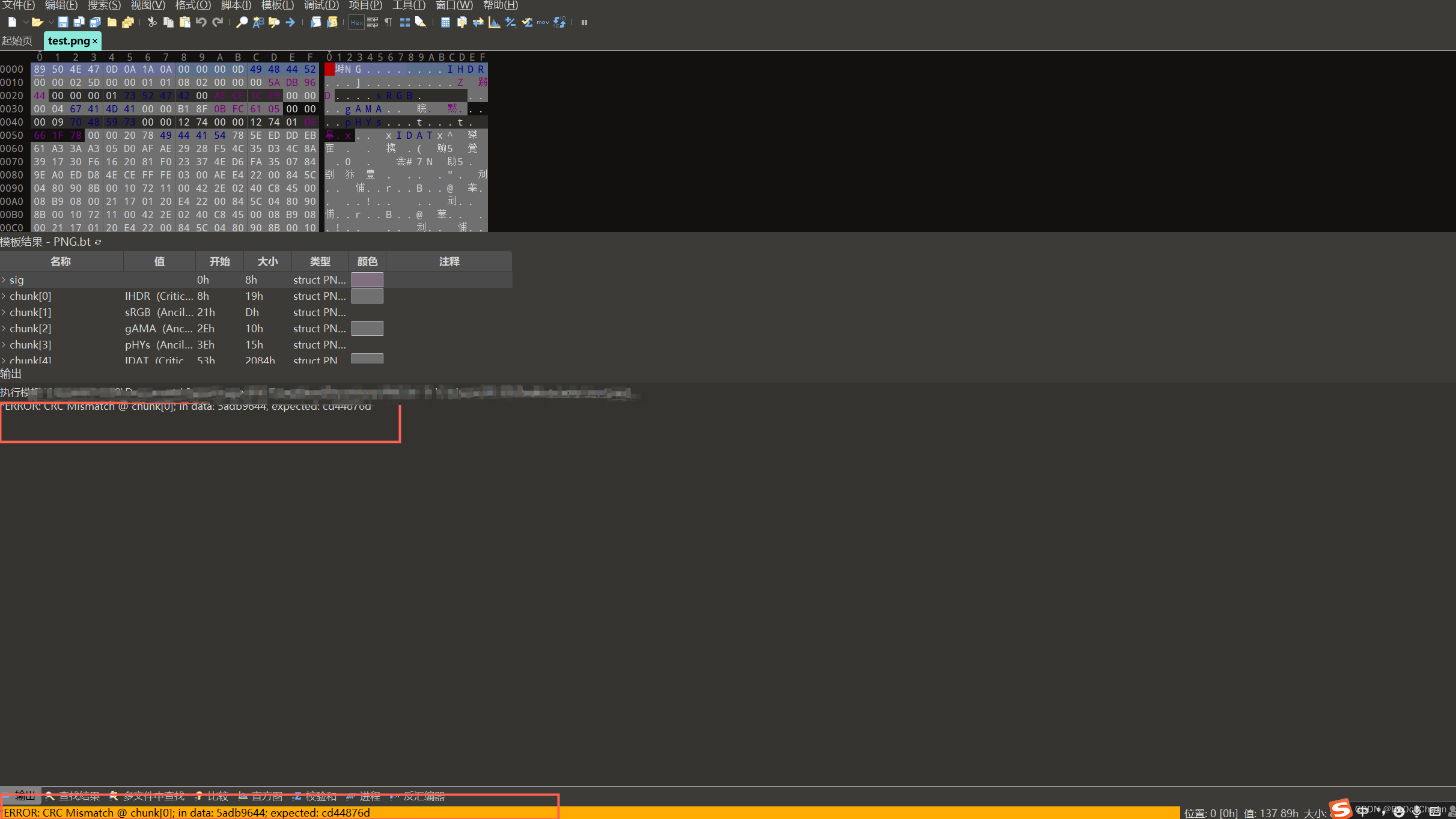This screenshot has height=819, width=1456.
Task: Click the Save file toolbar icon
Action: point(62,22)
